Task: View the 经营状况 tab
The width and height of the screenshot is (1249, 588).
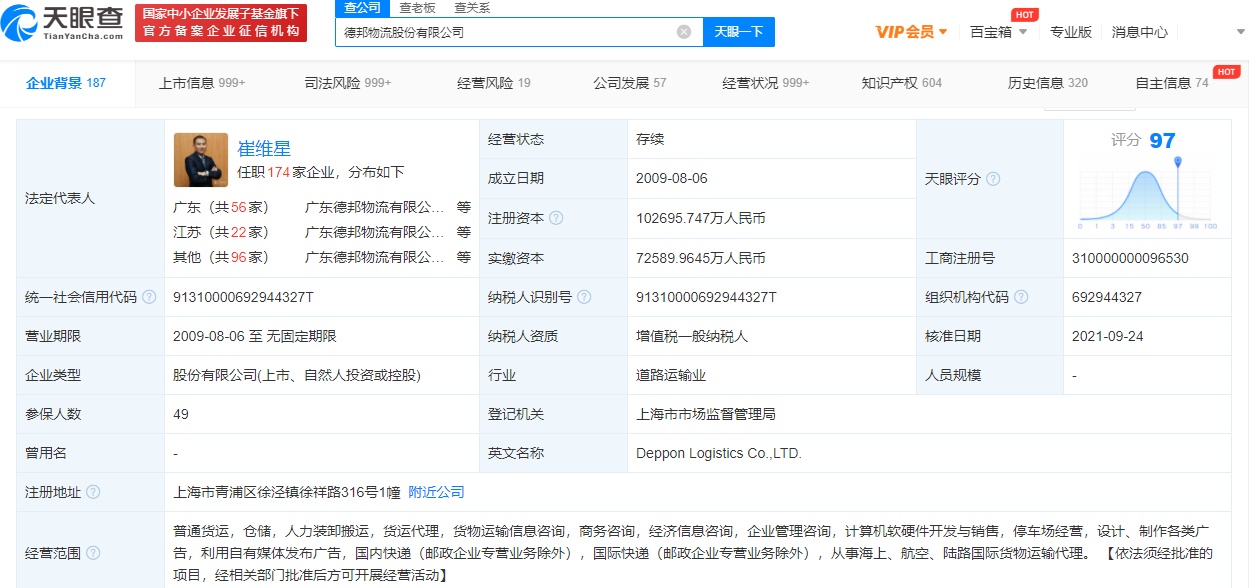Action: [766, 83]
